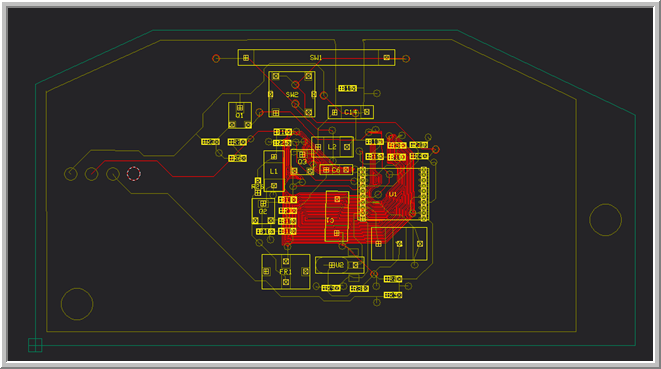The height and width of the screenshot is (369, 661).
Task: Select the SW2 square switch footprint
Action: tap(292, 94)
